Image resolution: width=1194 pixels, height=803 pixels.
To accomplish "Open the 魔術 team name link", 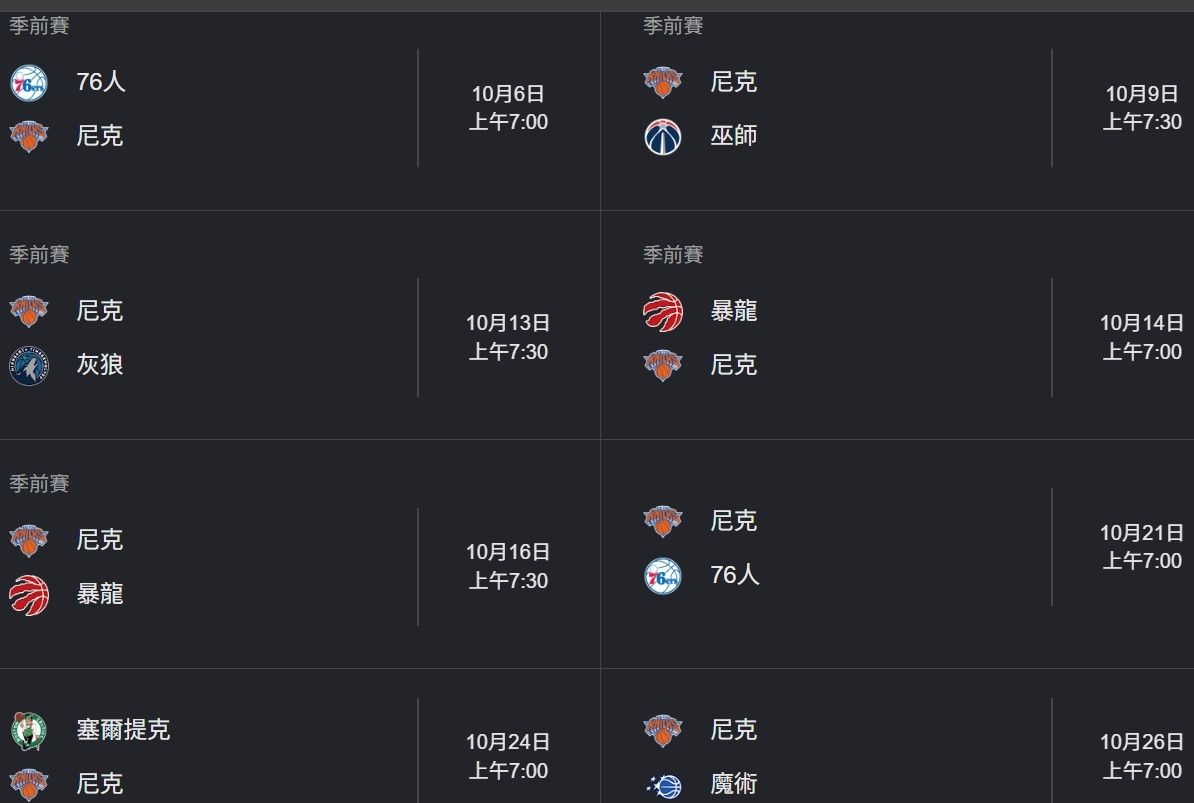I will (x=733, y=783).
